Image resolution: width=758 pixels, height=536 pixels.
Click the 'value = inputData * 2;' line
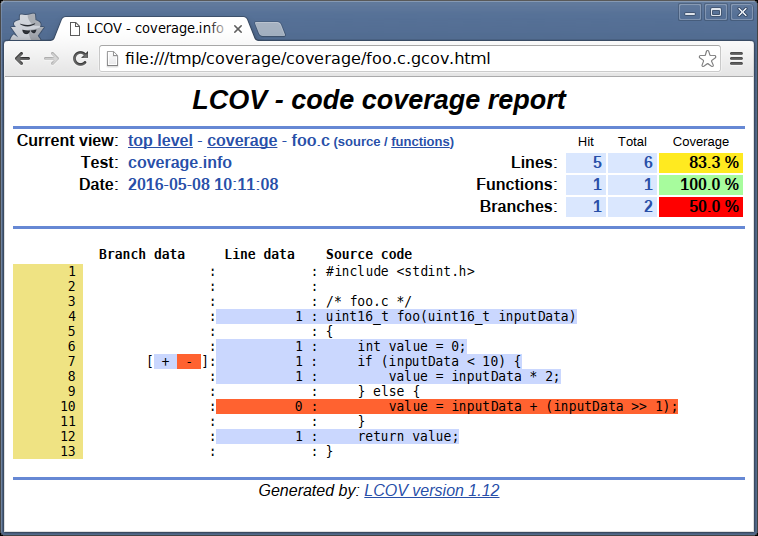coord(474,377)
